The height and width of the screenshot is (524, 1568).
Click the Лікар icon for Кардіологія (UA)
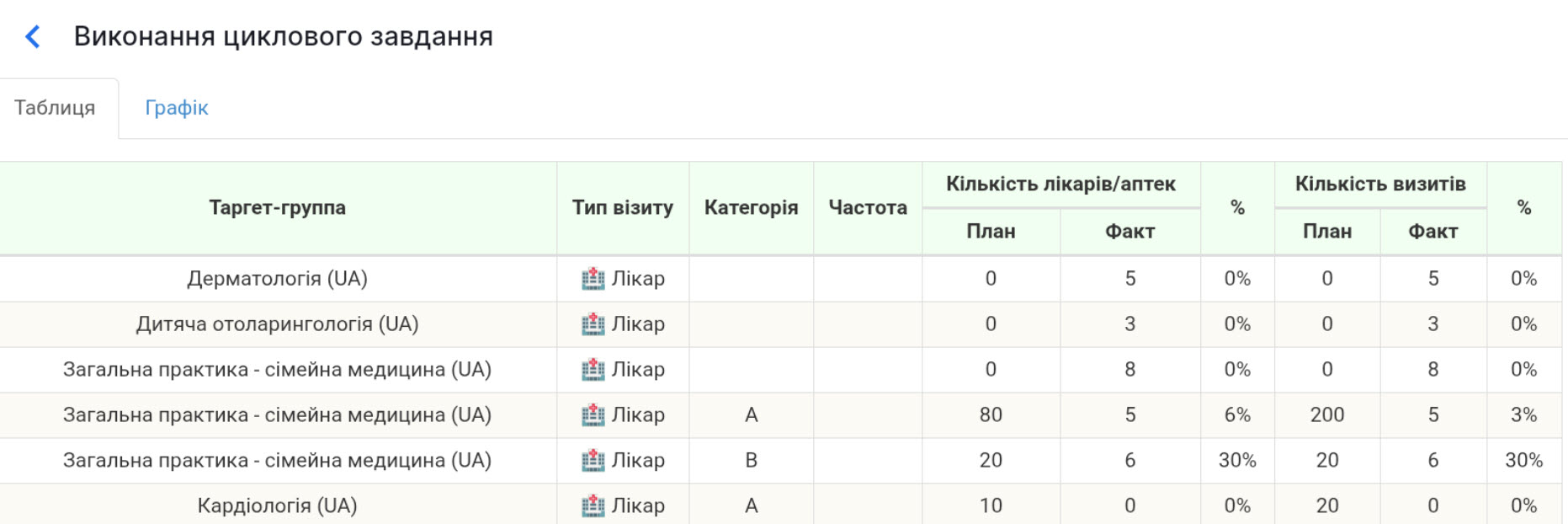click(x=595, y=505)
